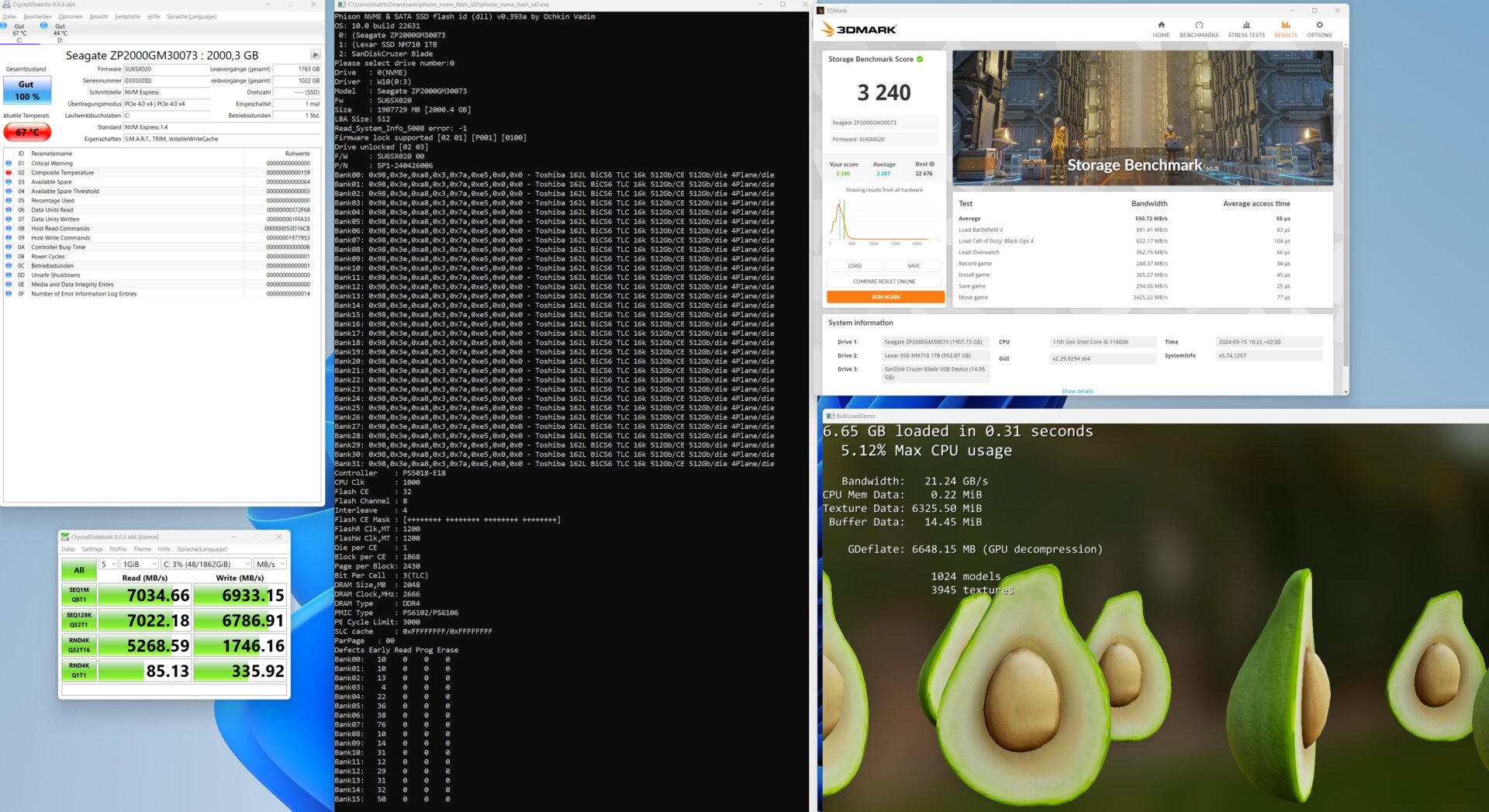The height and width of the screenshot is (812, 1489).
Task: Click next-disk arrow in CrystalDiskInfo
Action: [315, 55]
